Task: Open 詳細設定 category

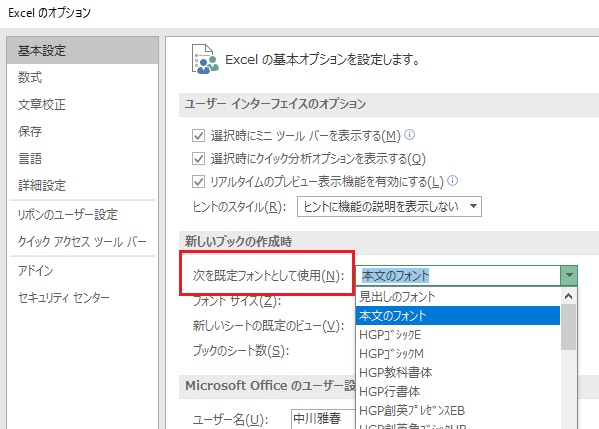Action: pyautogui.click(x=42, y=186)
